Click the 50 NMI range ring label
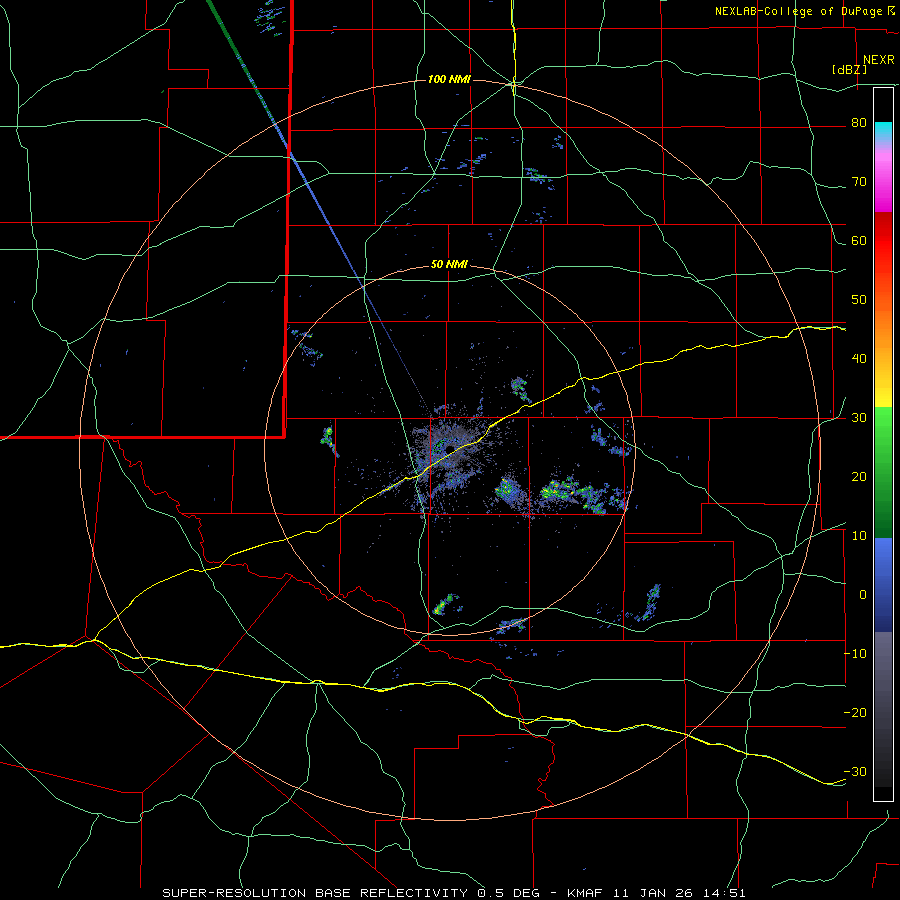The width and height of the screenshot is (900, 900). point(449,265)
